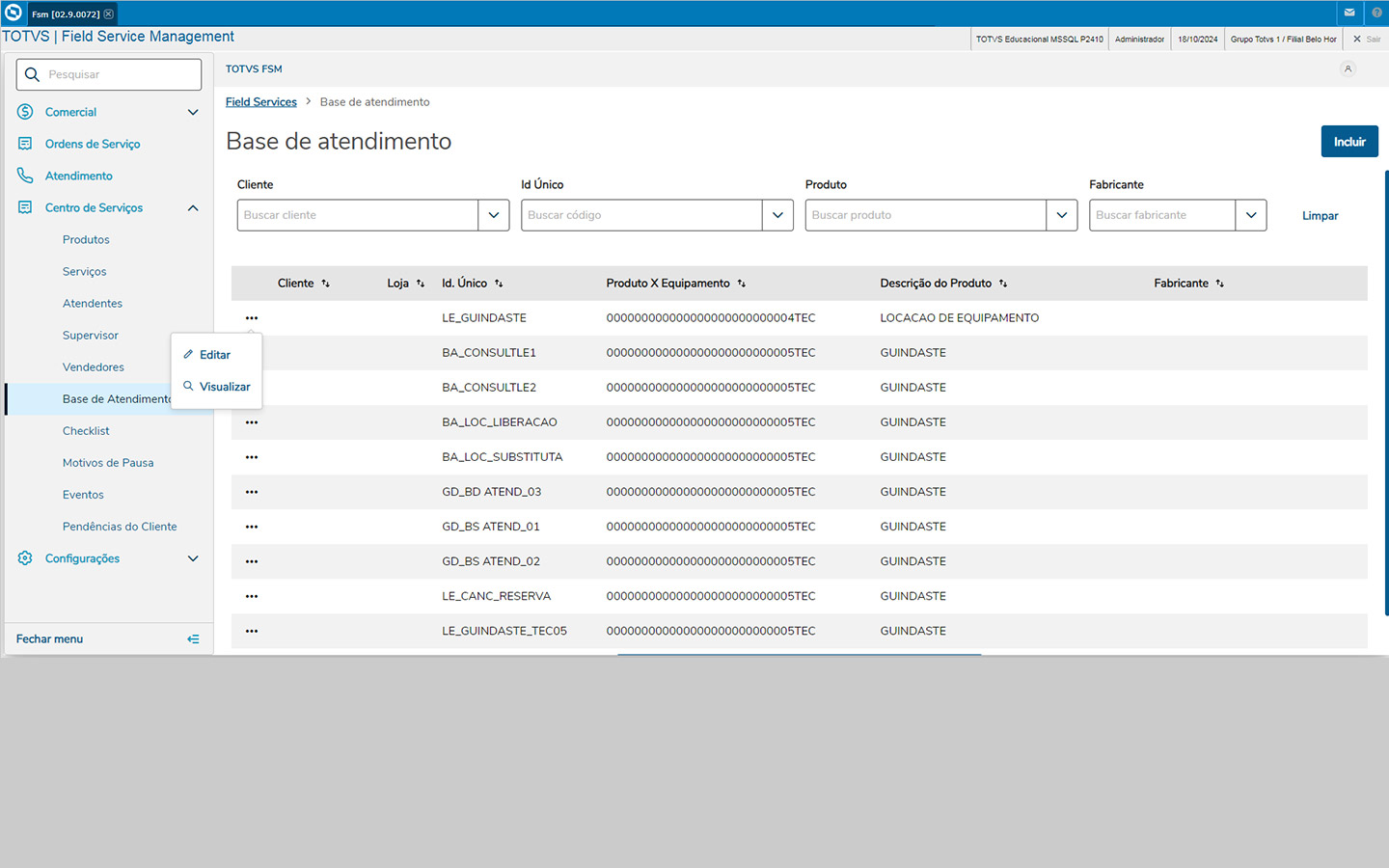Expand the Comercial menu section
The width and height of the screenshot is (1389, 868).
tap(193, 112)
